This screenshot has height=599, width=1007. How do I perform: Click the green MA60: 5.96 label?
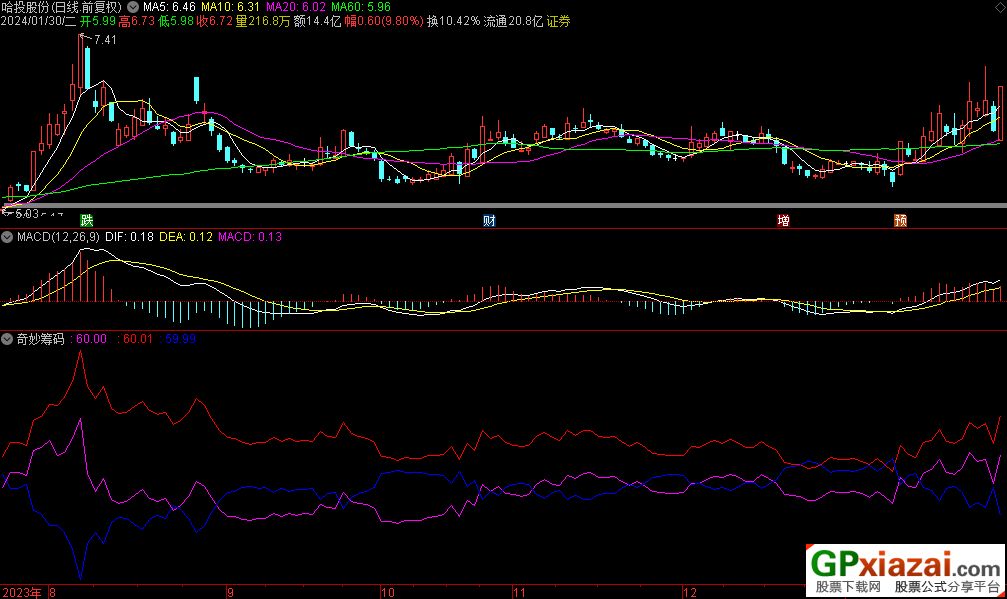[x=361, y=7]
